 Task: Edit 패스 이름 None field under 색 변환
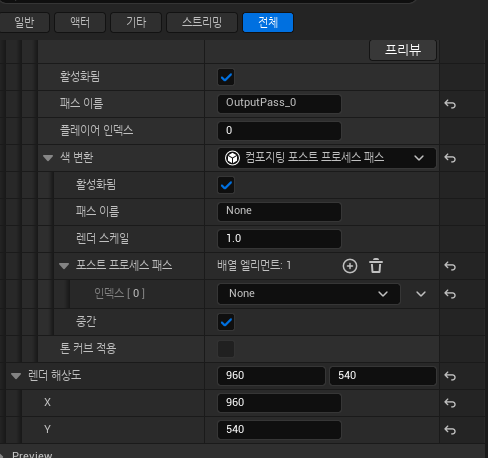pyautogui.click(x=279, y=212)
